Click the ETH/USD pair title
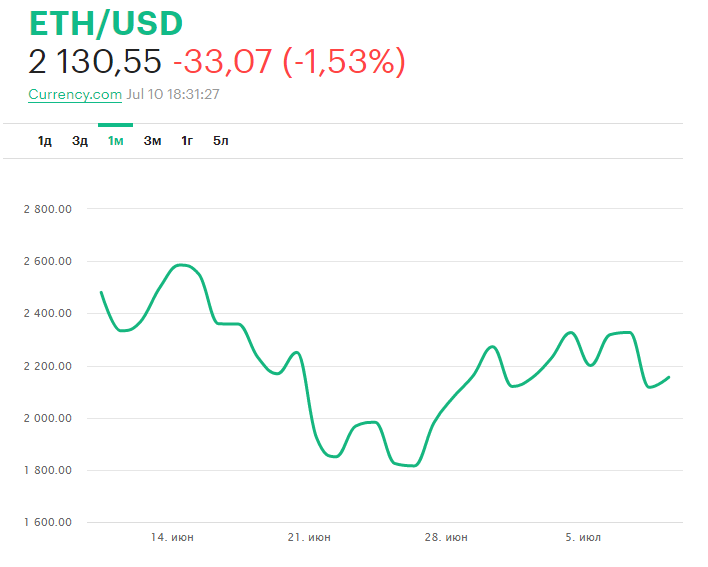Image resolution: width=708 pixels, height=567 pixels. pos(106,24)
